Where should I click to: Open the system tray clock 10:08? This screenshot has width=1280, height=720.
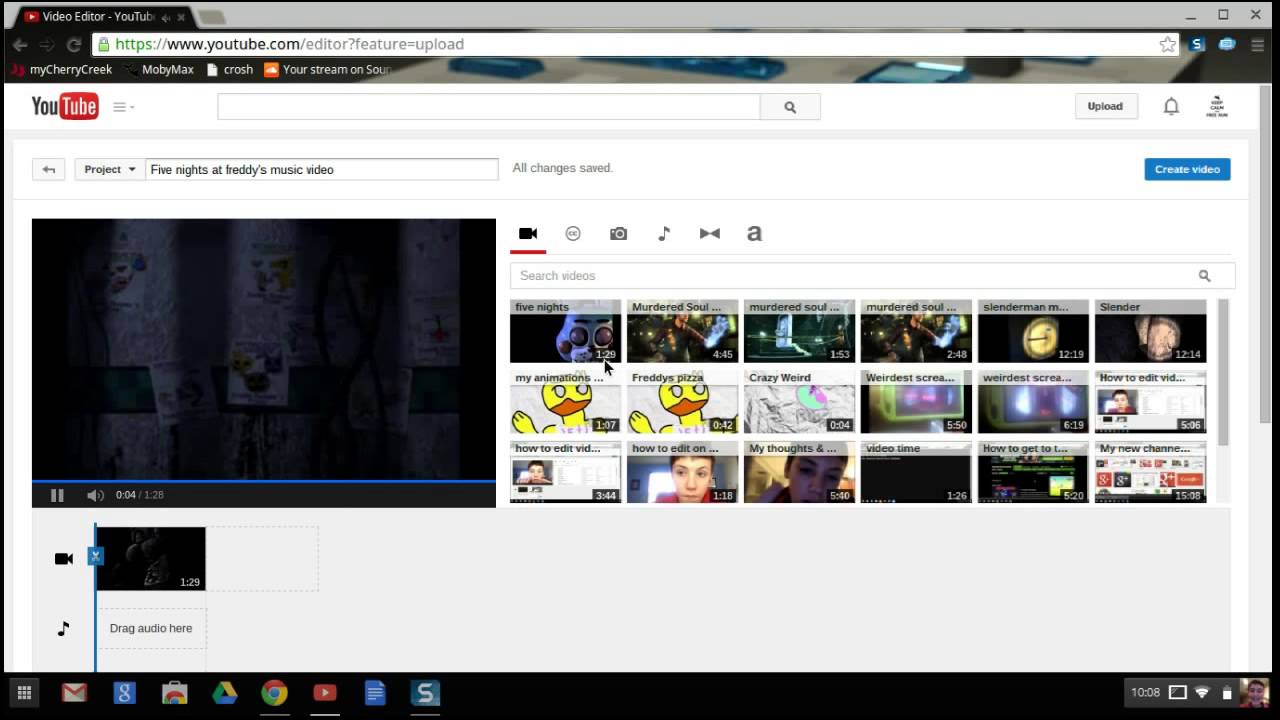pyautogui.click(x=1145, y=693)
